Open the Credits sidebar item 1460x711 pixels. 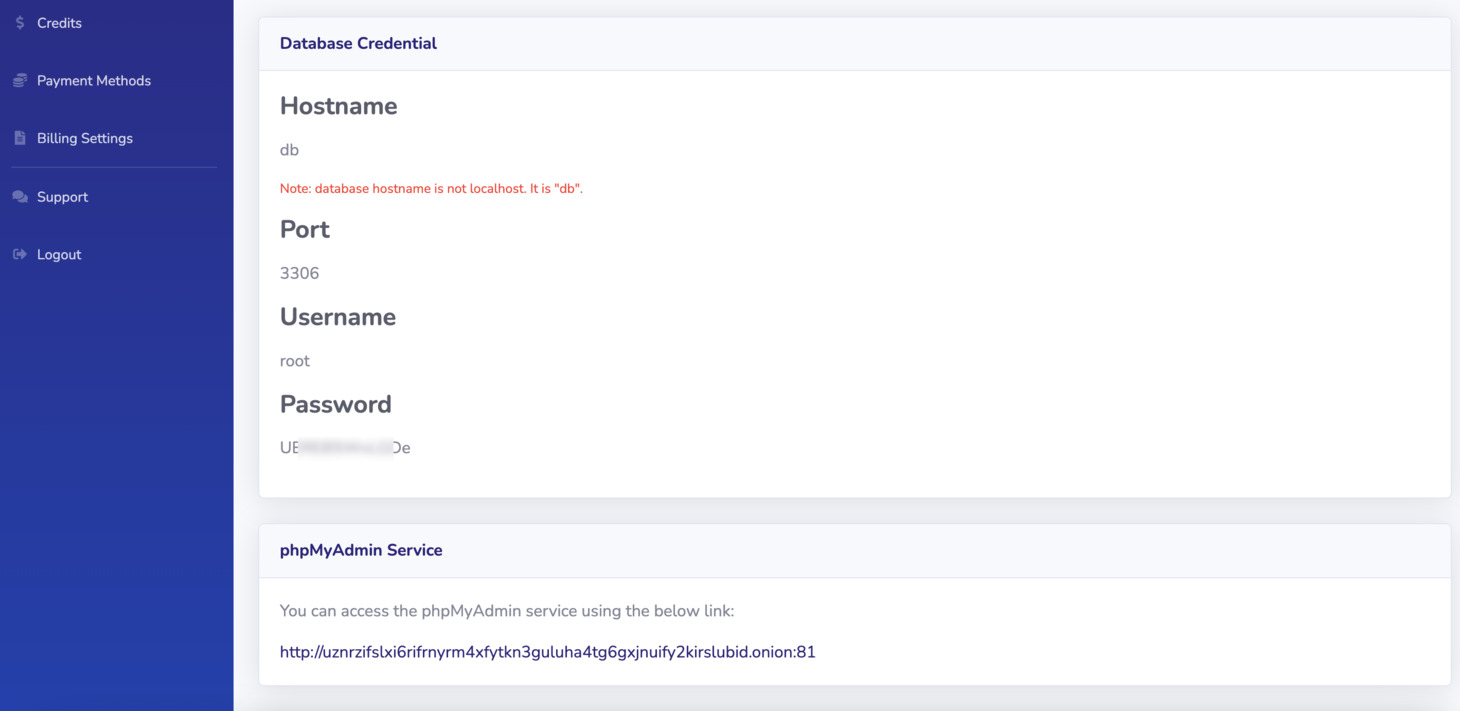coord(59,23)
